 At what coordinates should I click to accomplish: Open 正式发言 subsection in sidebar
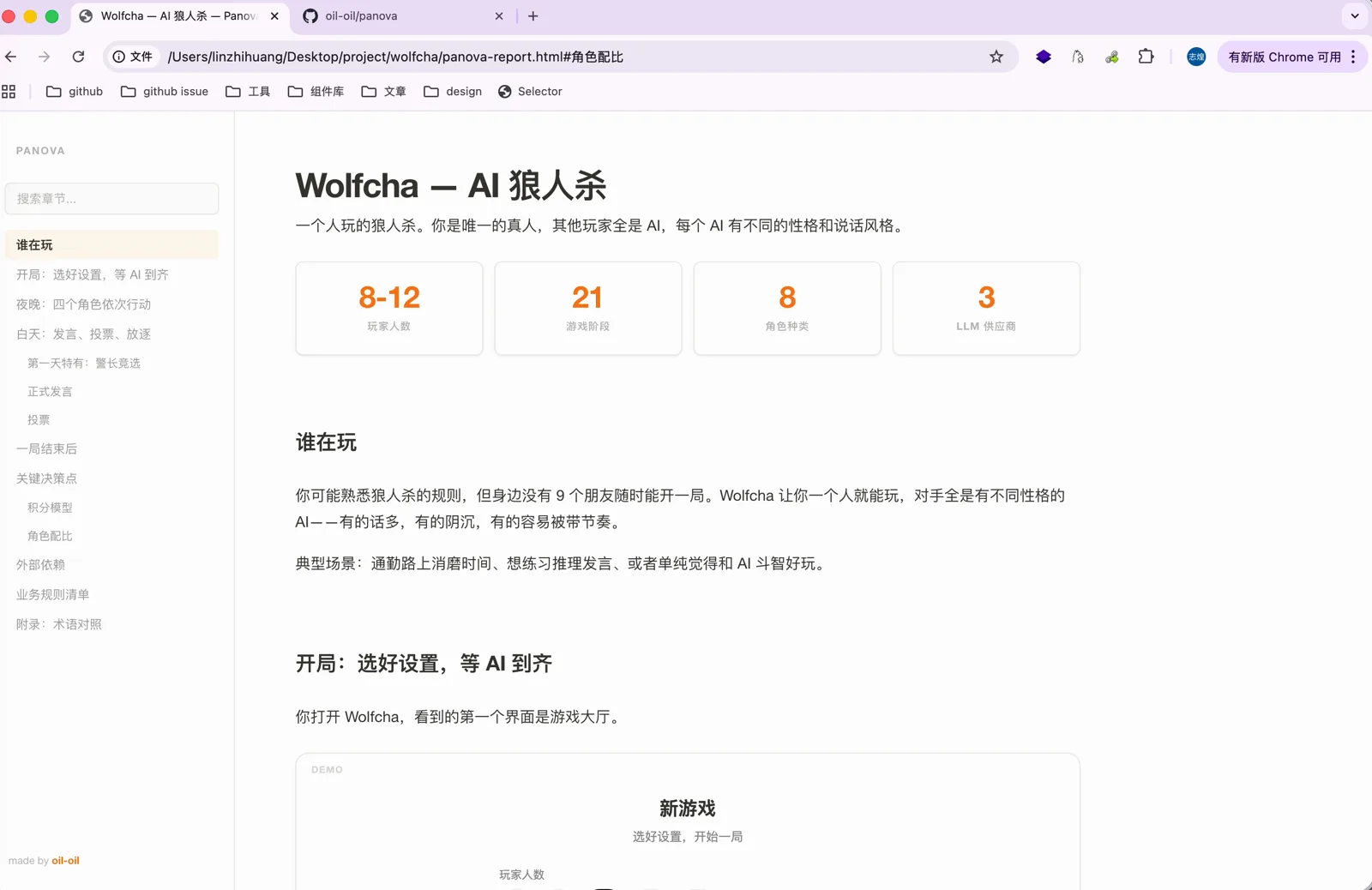click(50, 392)
